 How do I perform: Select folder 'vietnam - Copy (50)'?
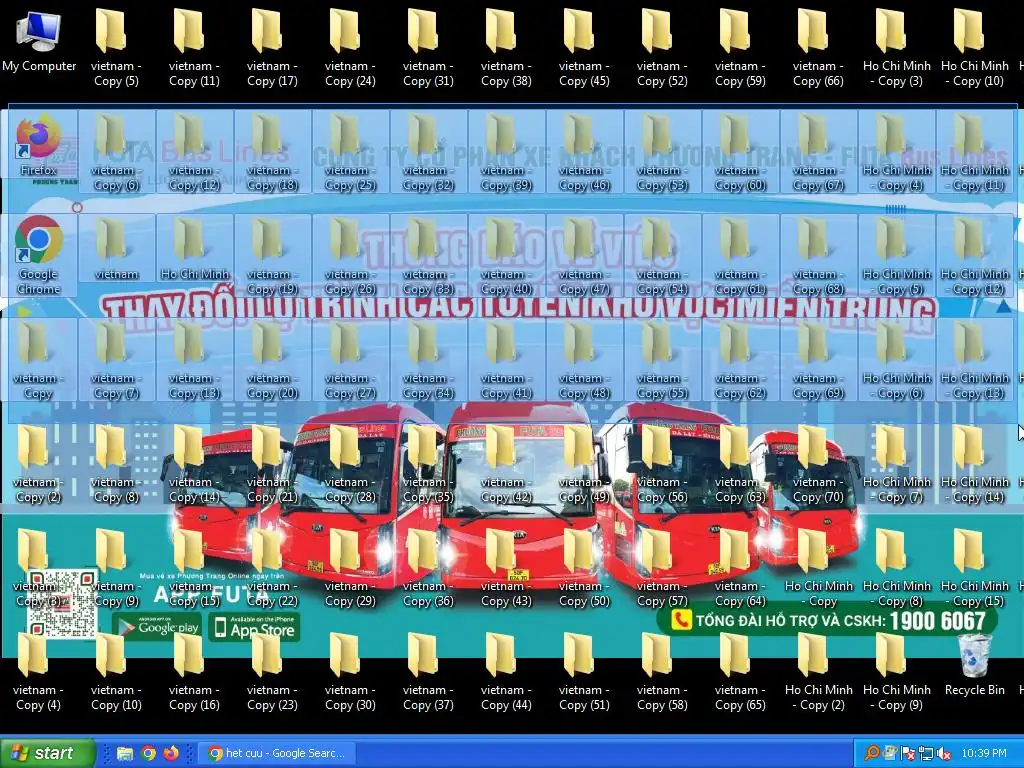tap(584, 568)
